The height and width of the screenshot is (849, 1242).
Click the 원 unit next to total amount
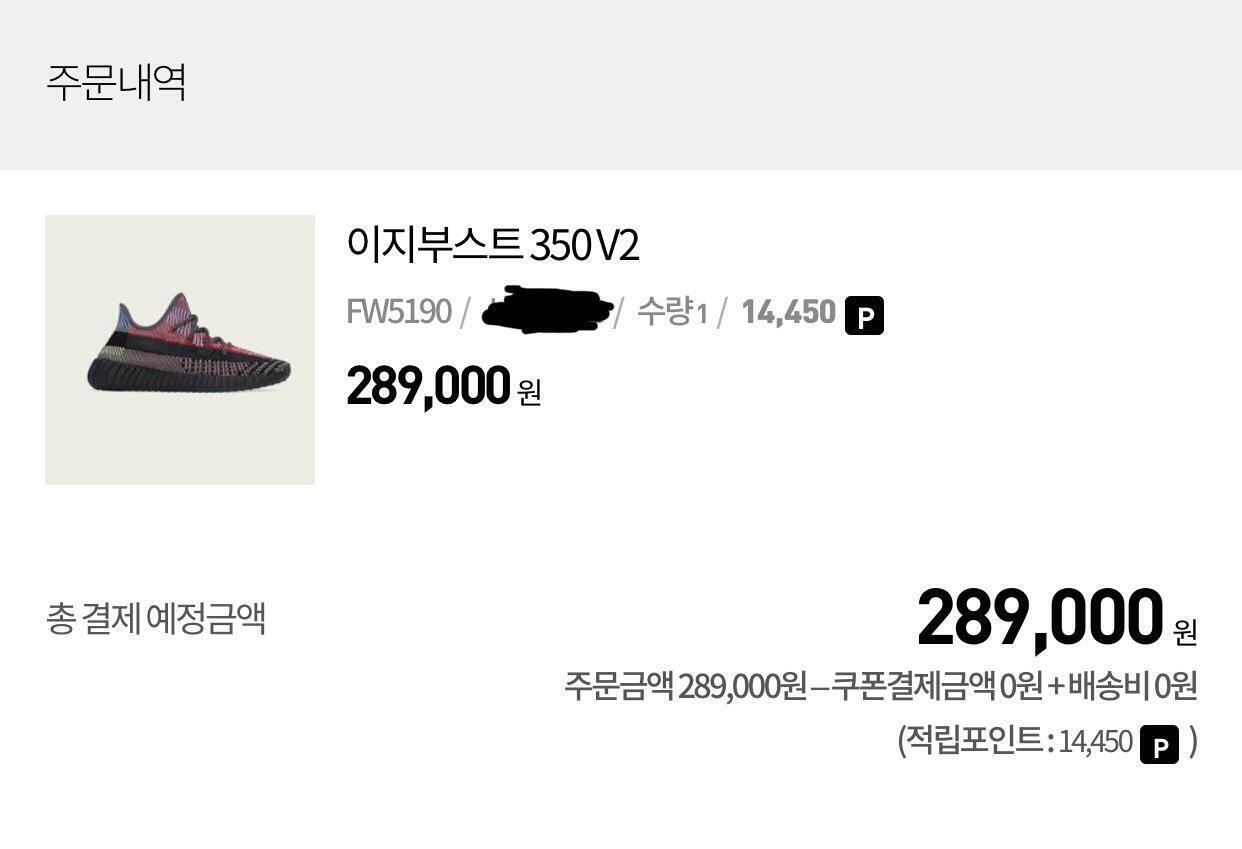click(x=1185, y=631)
